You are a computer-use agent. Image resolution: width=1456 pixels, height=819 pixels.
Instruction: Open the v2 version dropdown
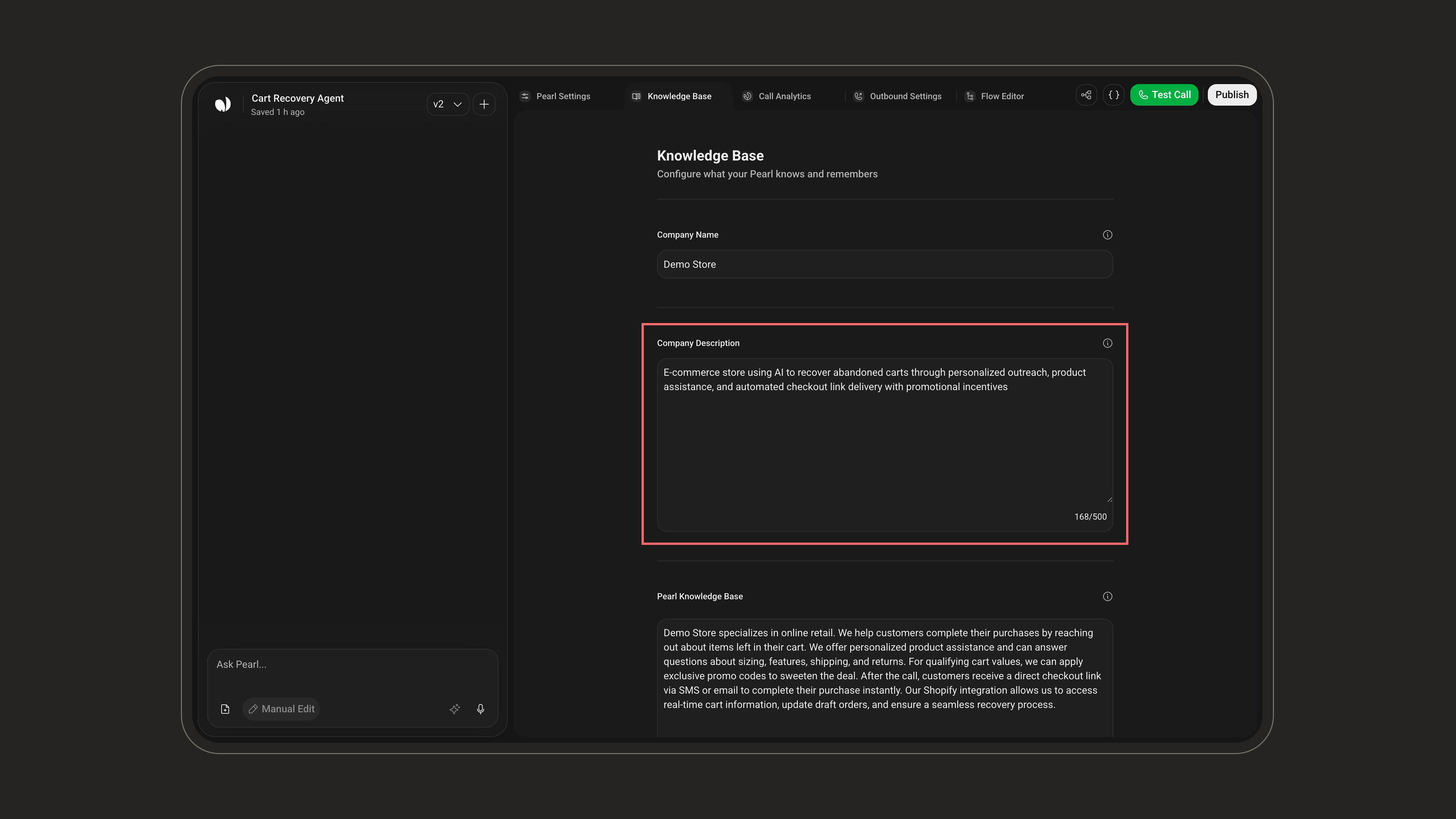[448, 104]
